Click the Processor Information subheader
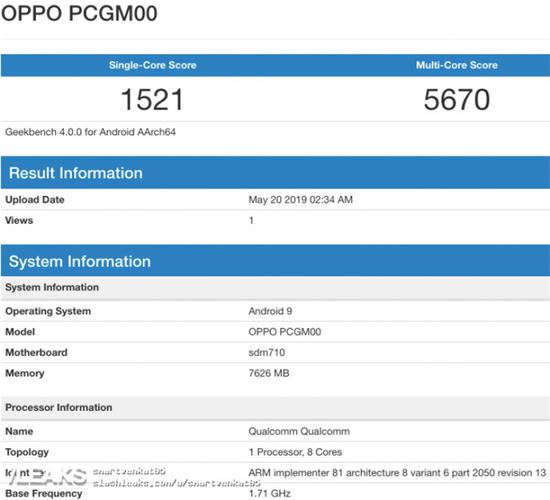 point(275,408)
